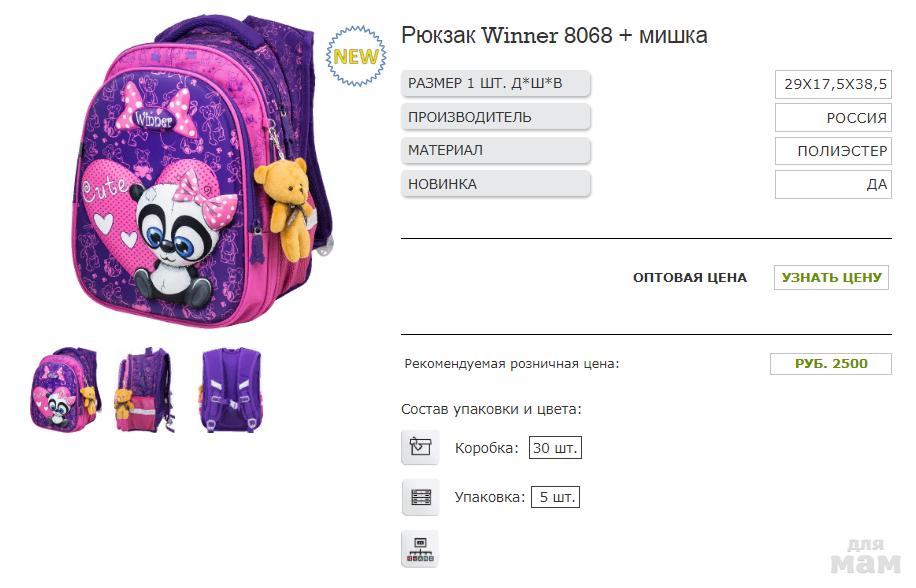The image size is (916, 588).
Task: Click the color assortment diagram icon
Action: coord(420,549)
